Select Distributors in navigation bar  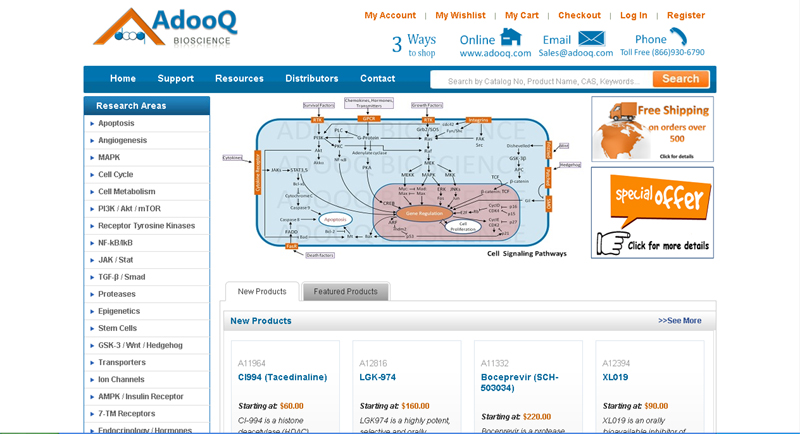coord(312,79)
